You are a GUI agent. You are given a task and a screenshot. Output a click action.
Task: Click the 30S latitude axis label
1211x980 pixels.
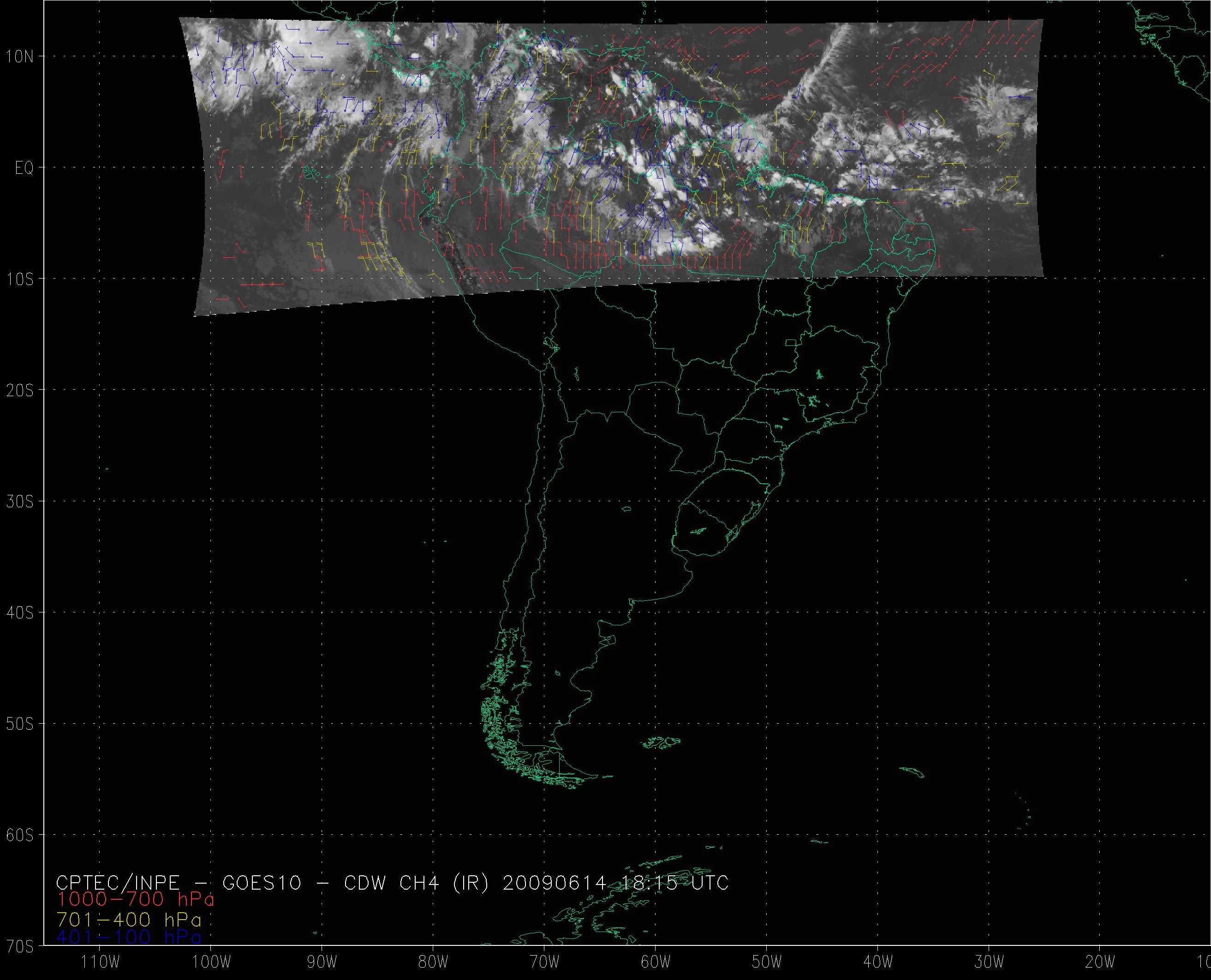coord(20,502)
